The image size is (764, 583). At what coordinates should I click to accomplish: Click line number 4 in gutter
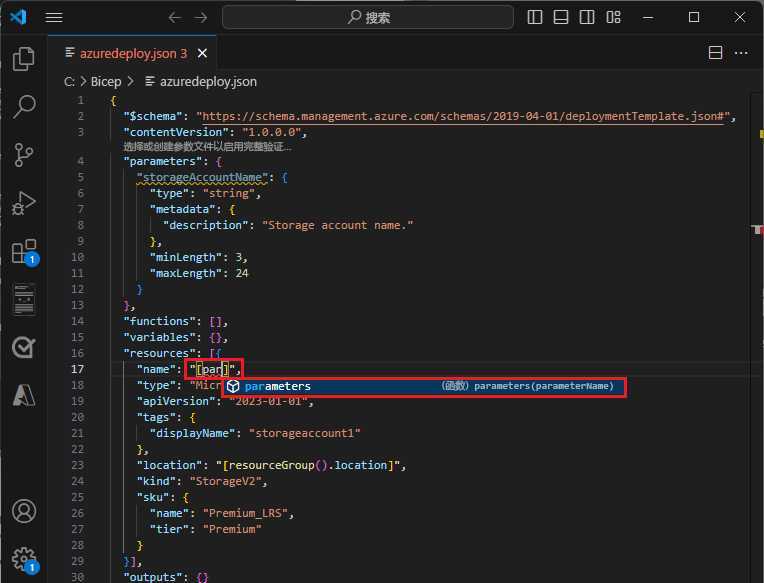80,161
